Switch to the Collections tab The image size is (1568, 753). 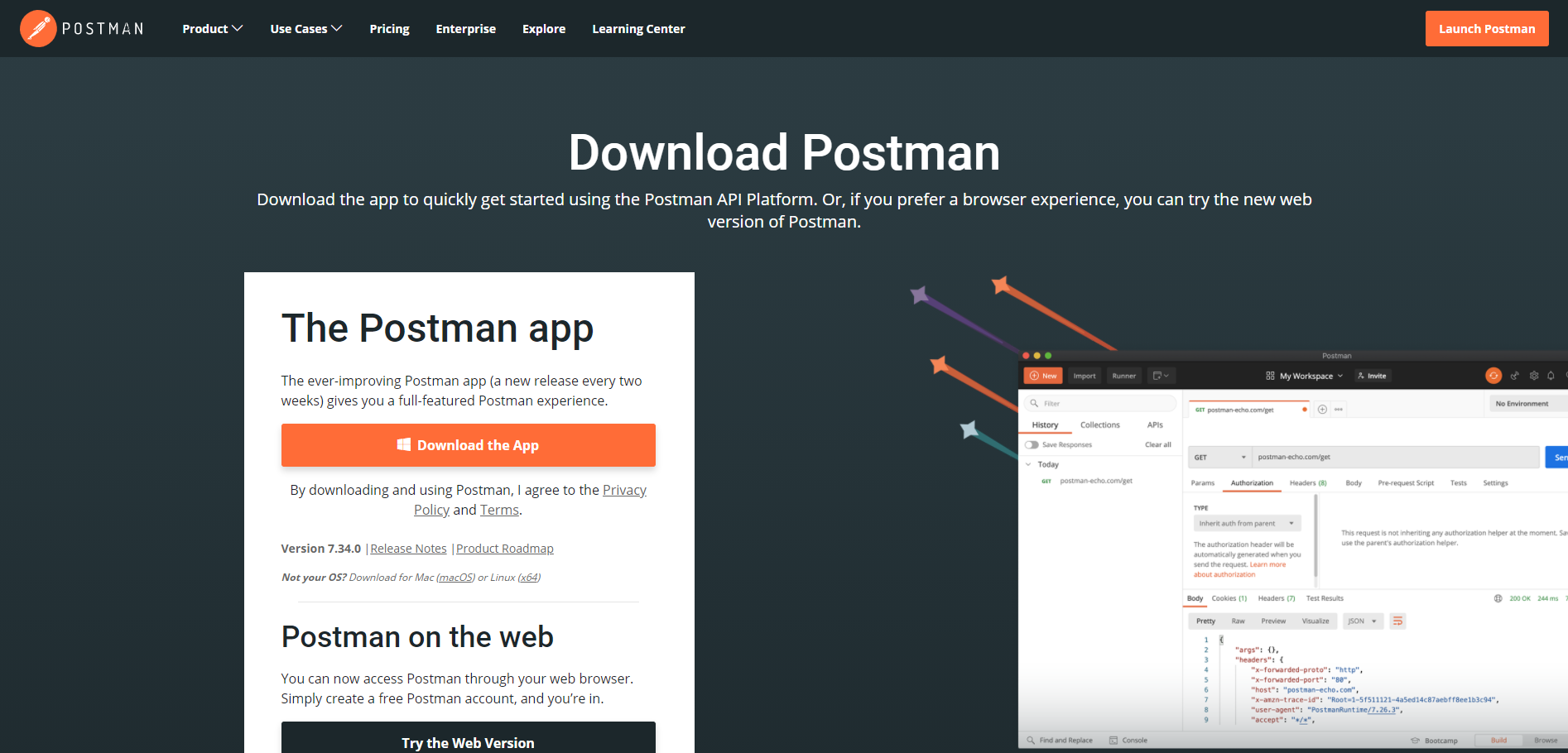[x=1100, y=424]
